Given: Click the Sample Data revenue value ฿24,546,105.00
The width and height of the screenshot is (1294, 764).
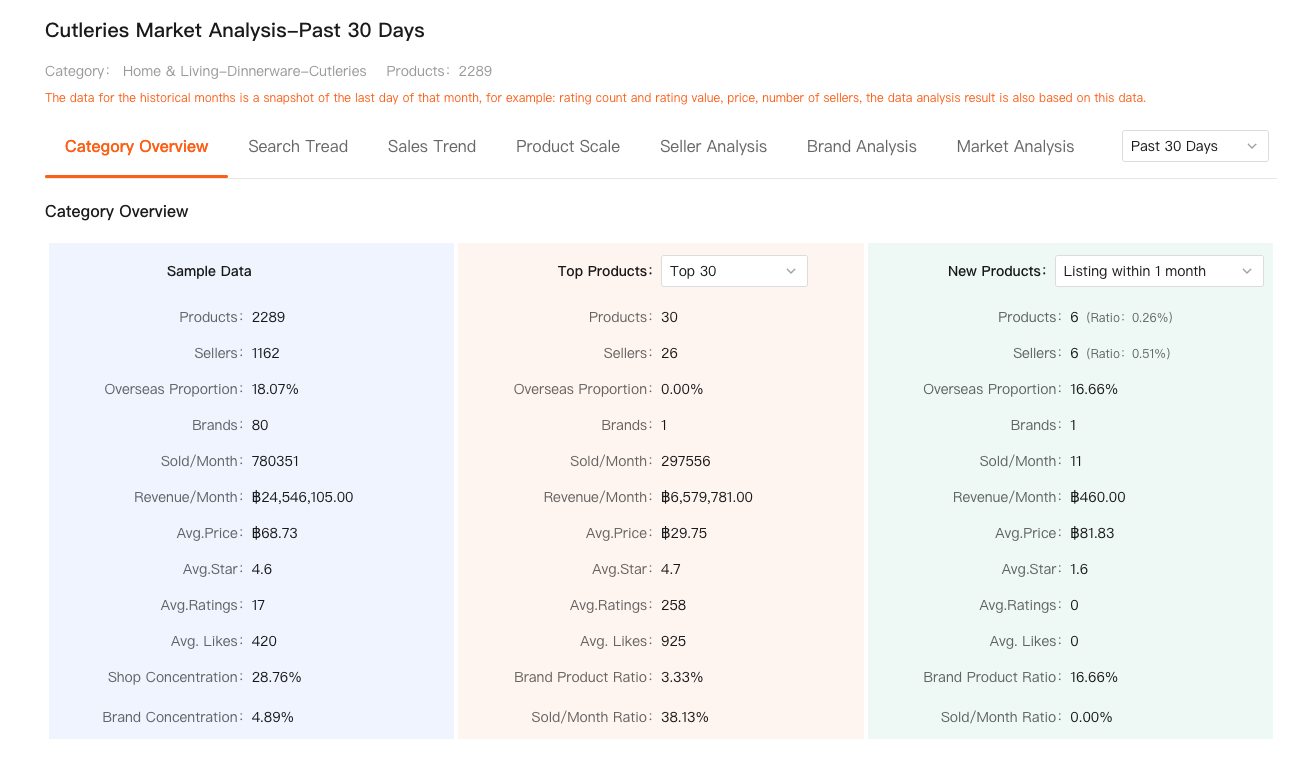Looking at the screenshot, I should tap(302, 497).
